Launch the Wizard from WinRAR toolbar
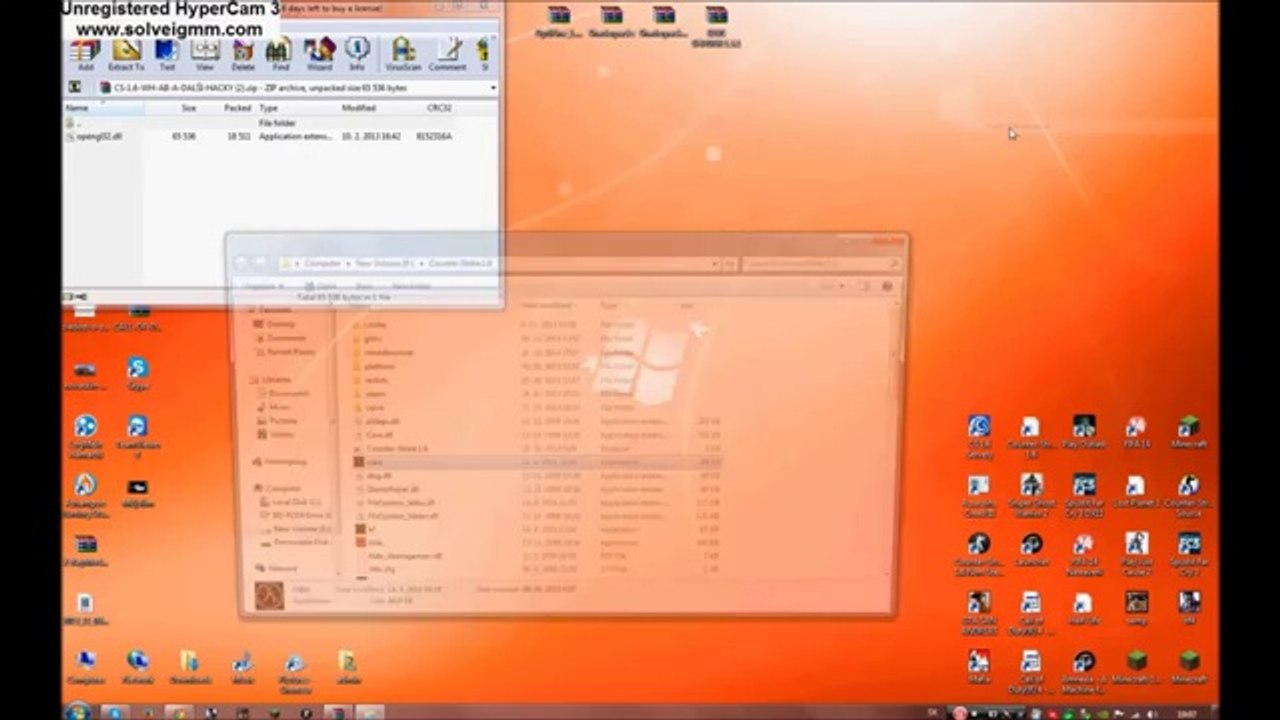Image resolution: width=1280 pixels, height=720 pixels. (319, 53)
